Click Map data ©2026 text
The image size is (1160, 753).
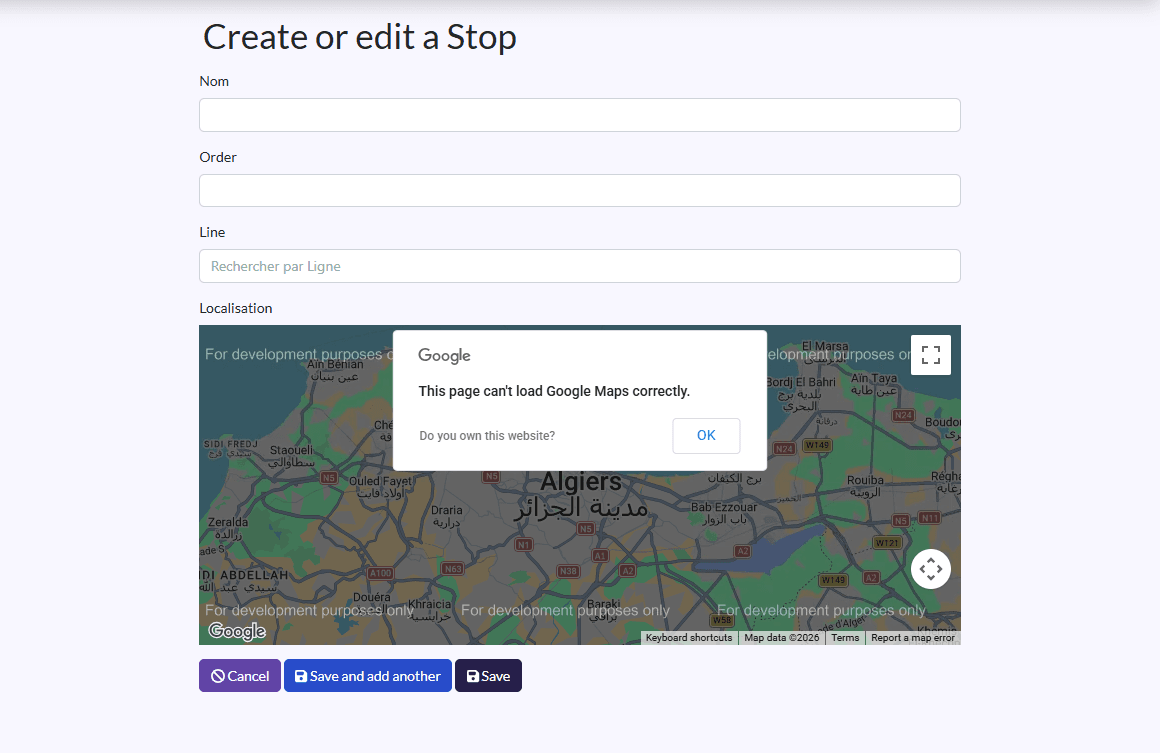click(x=781, y=638)
